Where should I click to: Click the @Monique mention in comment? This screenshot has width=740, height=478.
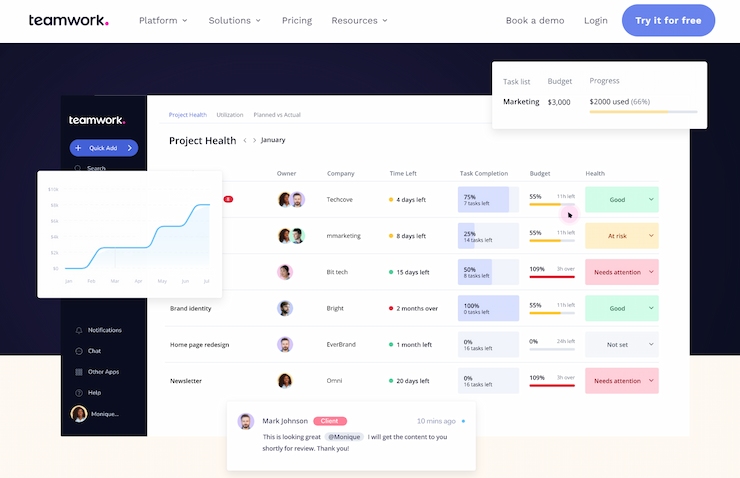point(344,437)
